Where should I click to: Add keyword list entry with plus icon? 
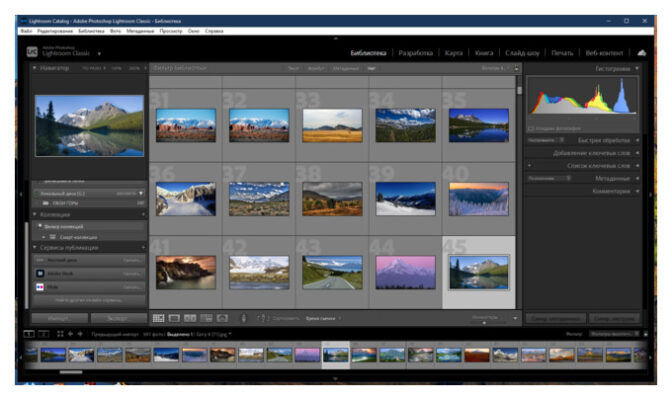coord(530,165)
